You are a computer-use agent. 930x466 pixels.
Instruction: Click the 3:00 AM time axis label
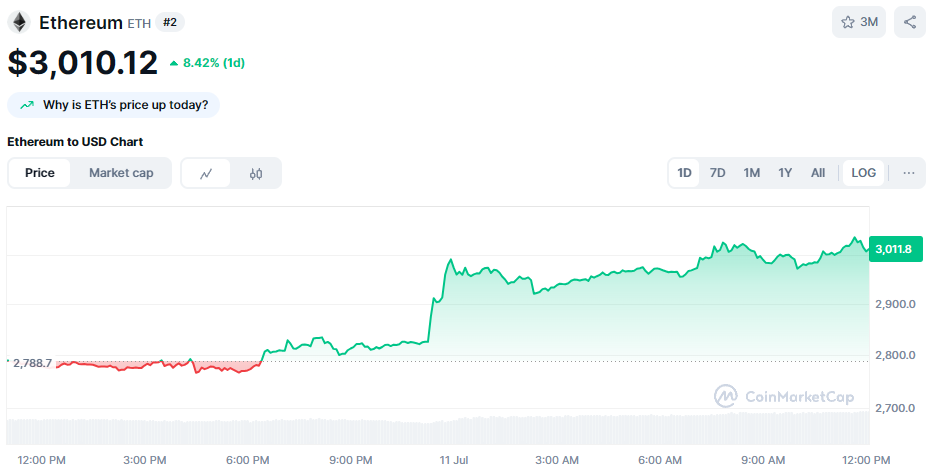pos(557,460)
